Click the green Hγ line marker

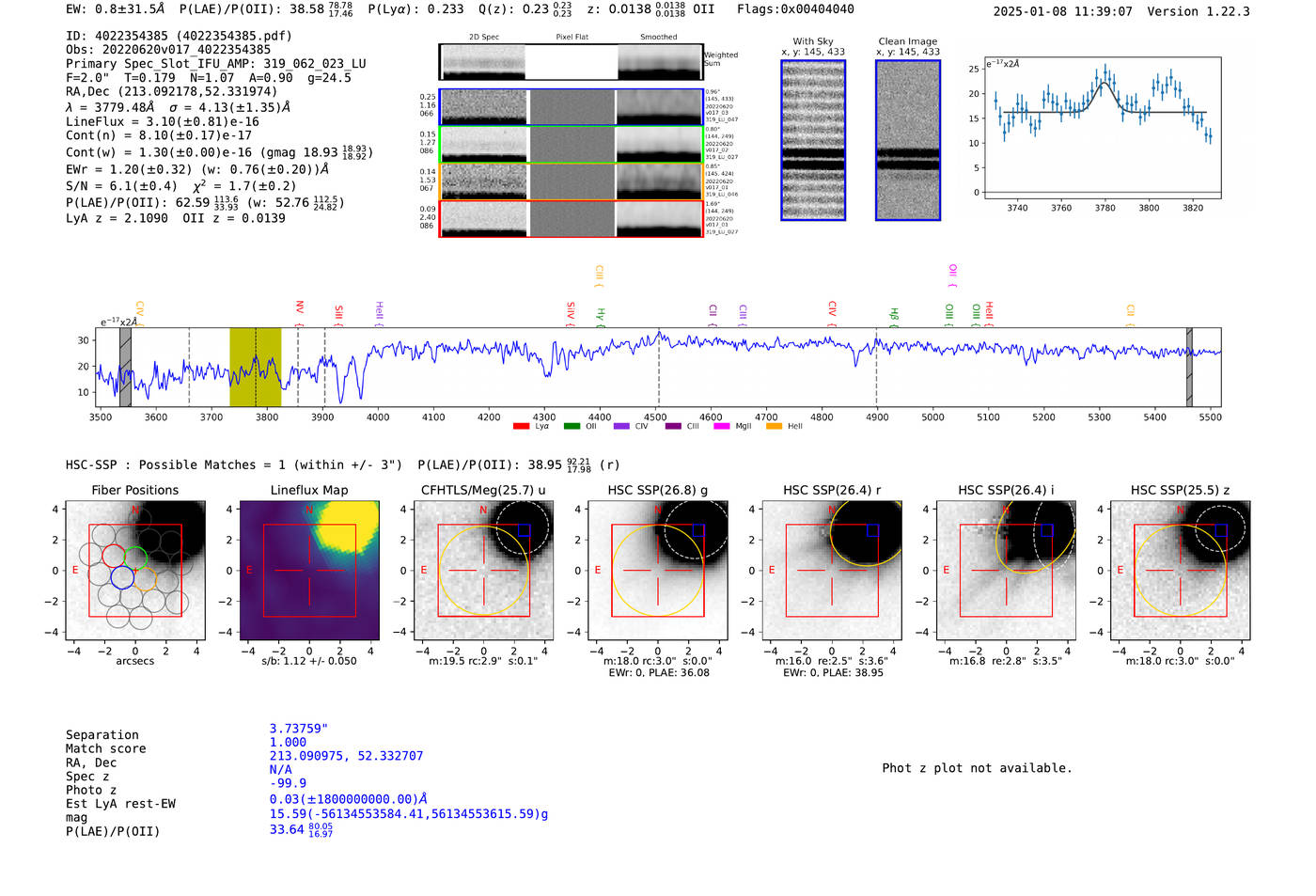coord(601,318)
